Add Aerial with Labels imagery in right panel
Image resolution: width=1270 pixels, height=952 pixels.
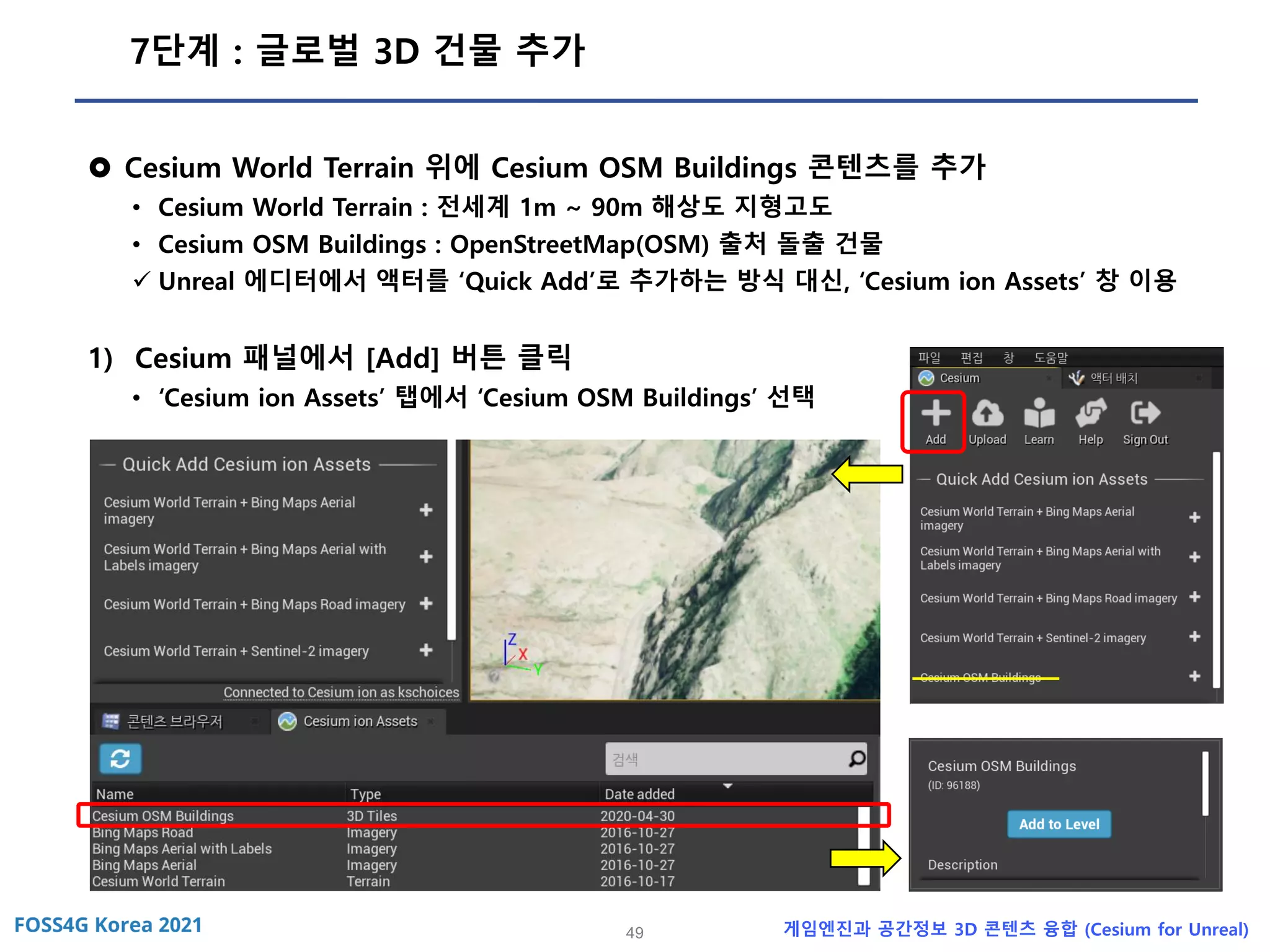(x=1194, y=557)
